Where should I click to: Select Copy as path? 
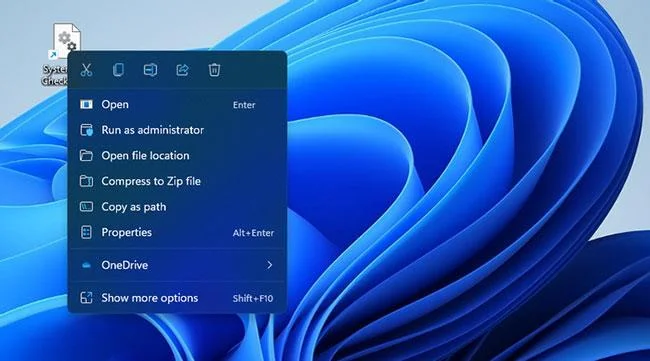point(177,207)
